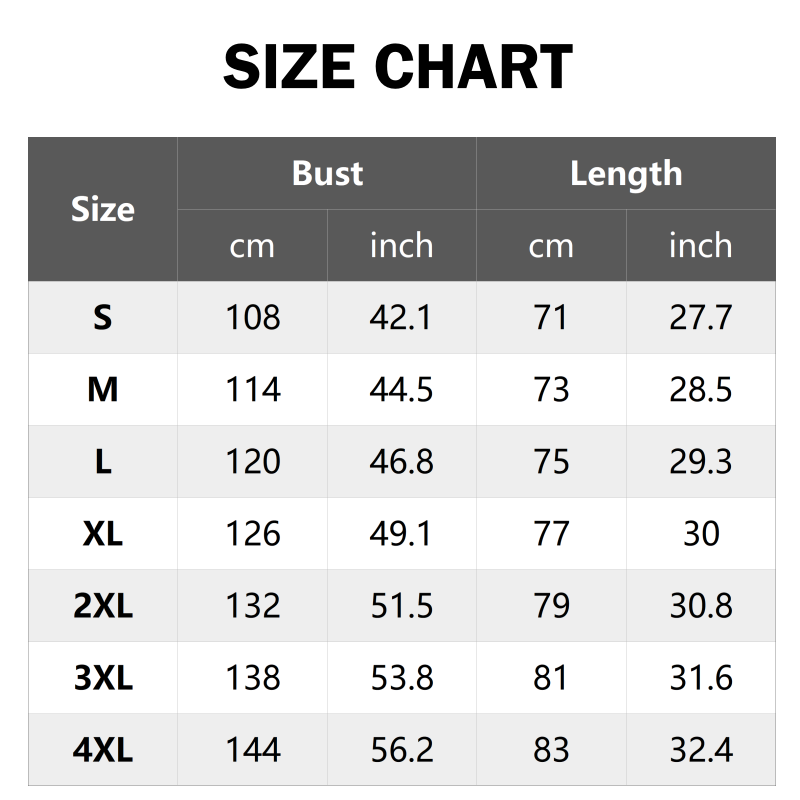Screen dimensions: 800x800
Task: Select the Bust header cell
Action: point(327,173)
